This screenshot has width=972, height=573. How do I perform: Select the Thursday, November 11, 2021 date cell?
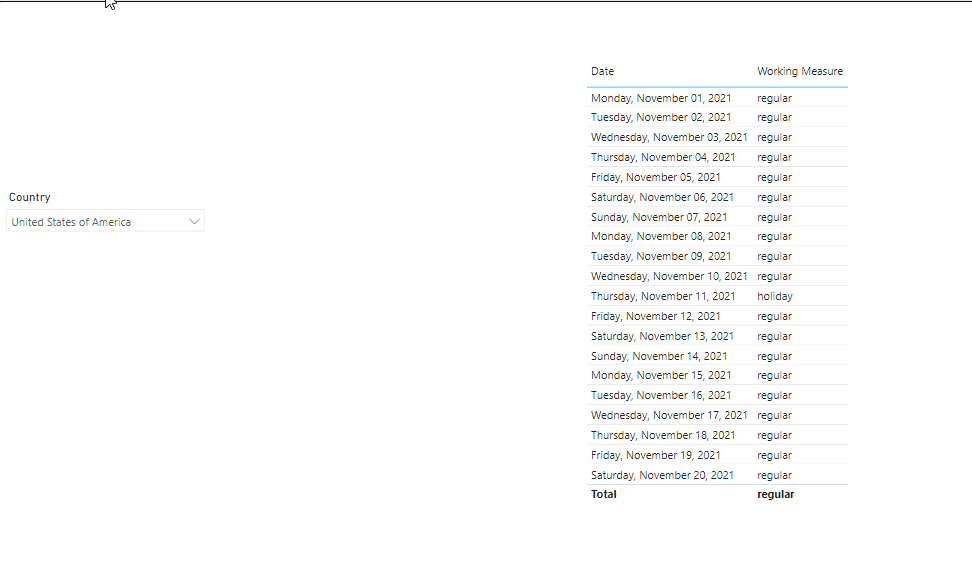(663, 296)
